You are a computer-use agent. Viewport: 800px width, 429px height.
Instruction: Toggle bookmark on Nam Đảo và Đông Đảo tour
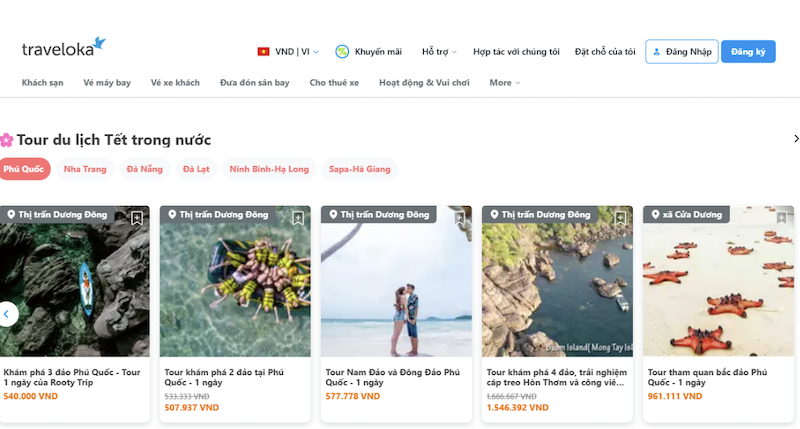[459, 218]
